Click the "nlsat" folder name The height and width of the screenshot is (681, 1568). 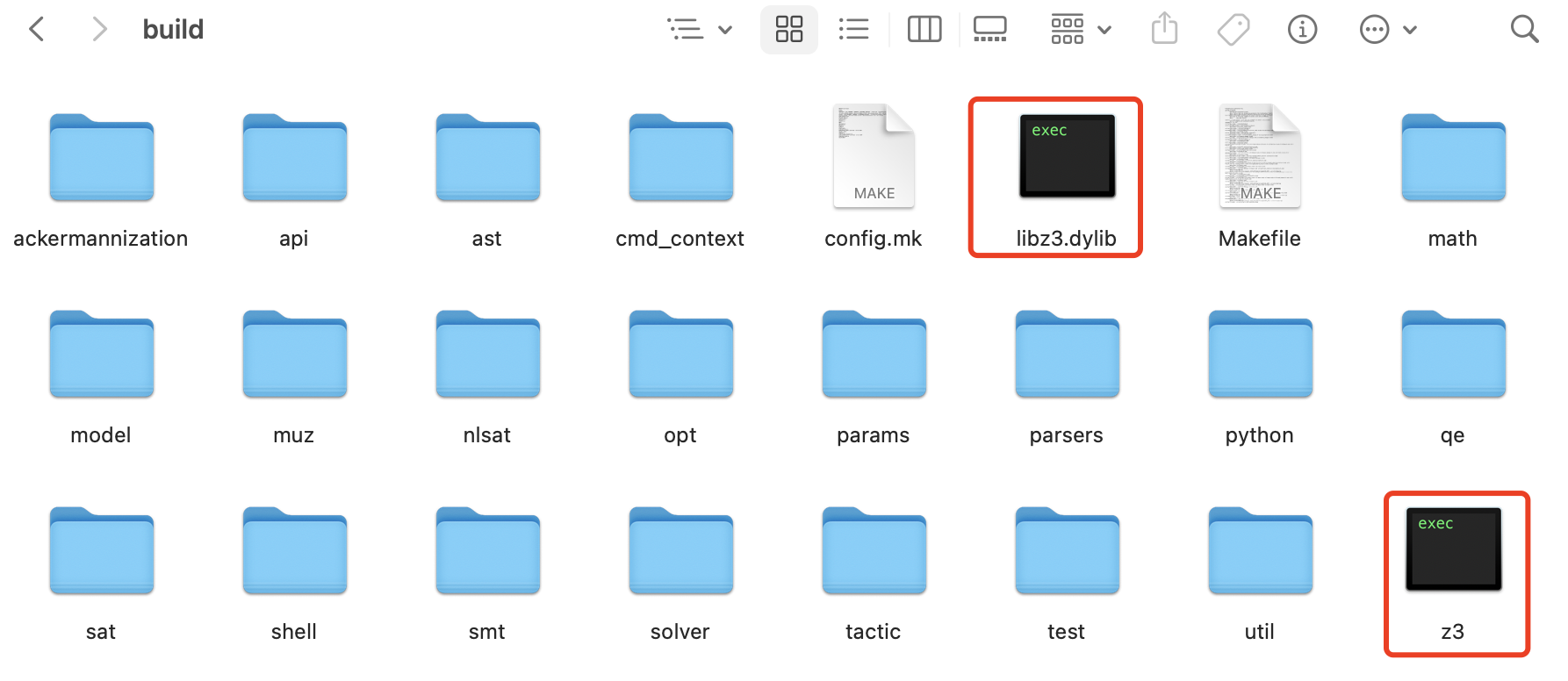tap(487, 435)
